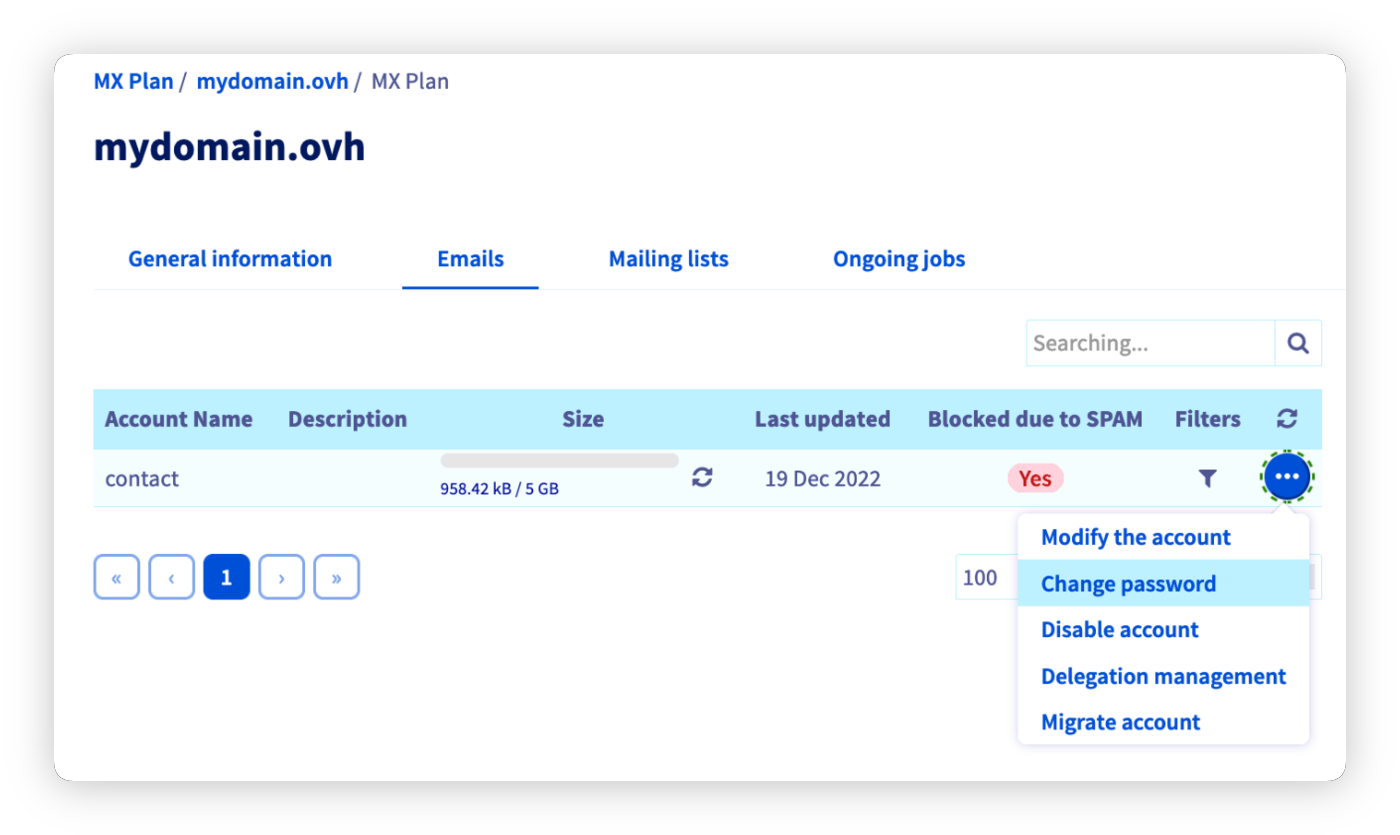Viewport: 1400px width, 835px height.
Task: Select the General information tab
Action: pyautogui.click(x=229, y=258)
